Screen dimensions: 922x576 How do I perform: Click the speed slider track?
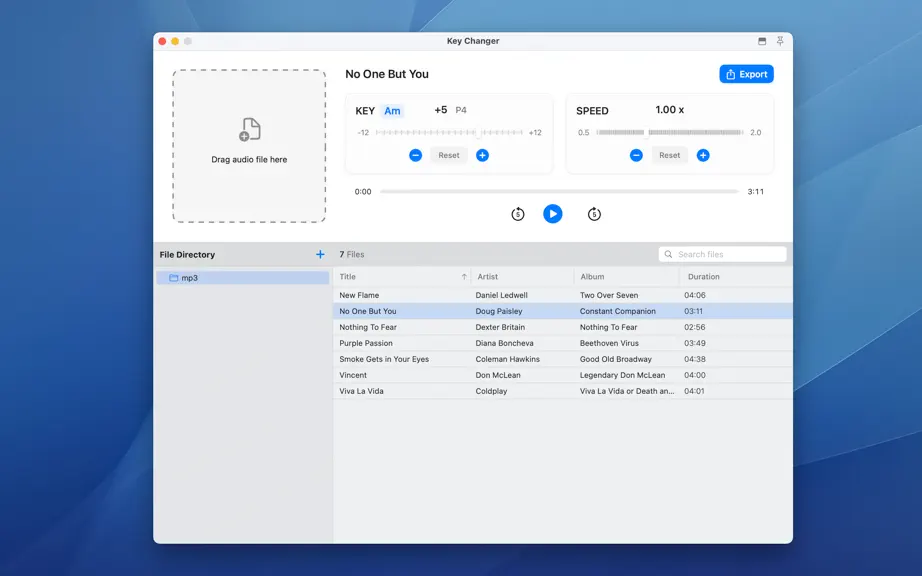[670, 133]
